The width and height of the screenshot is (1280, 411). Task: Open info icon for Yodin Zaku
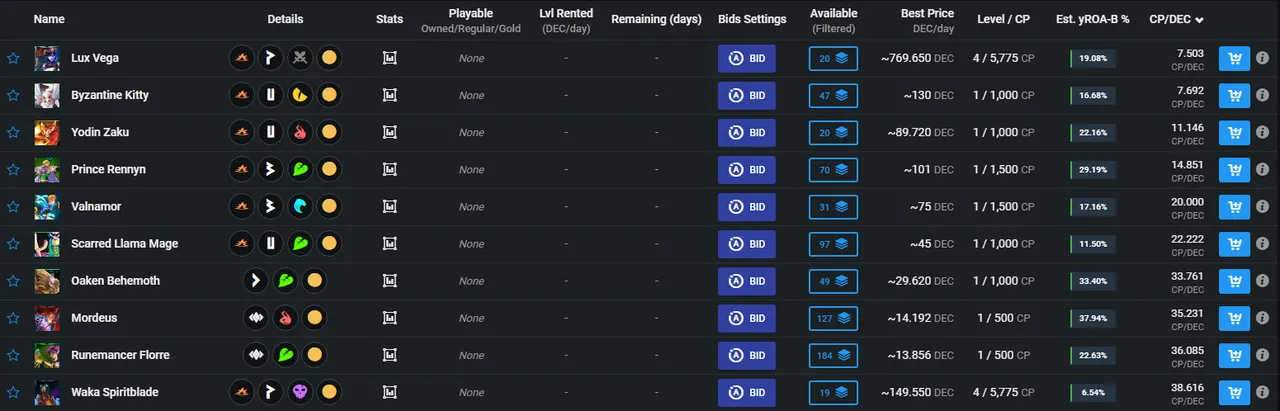tap(1263, 133)
